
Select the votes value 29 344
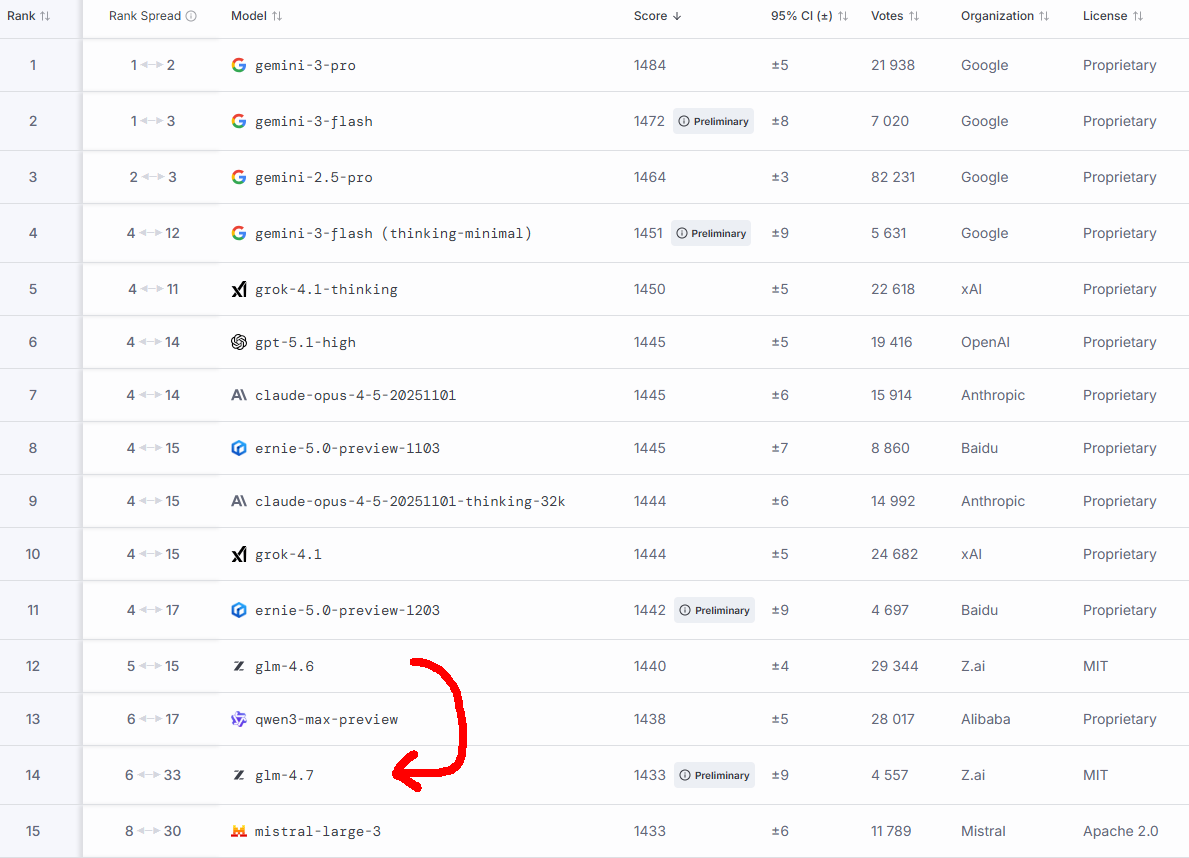click(x=895, y=666)
